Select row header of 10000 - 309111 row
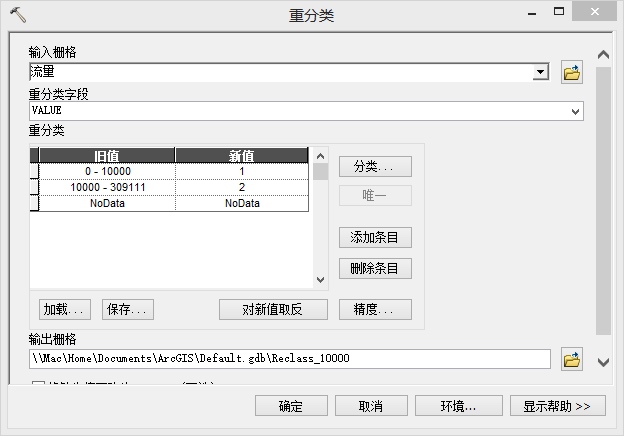 pos(35,187)
